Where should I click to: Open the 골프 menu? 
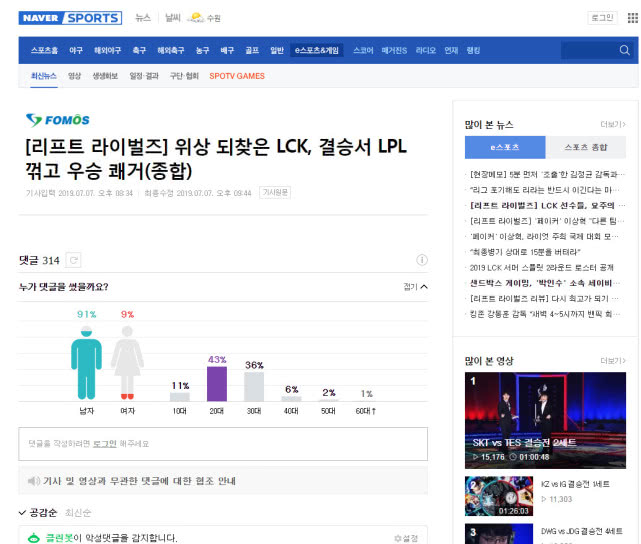[x=252, y=50]
